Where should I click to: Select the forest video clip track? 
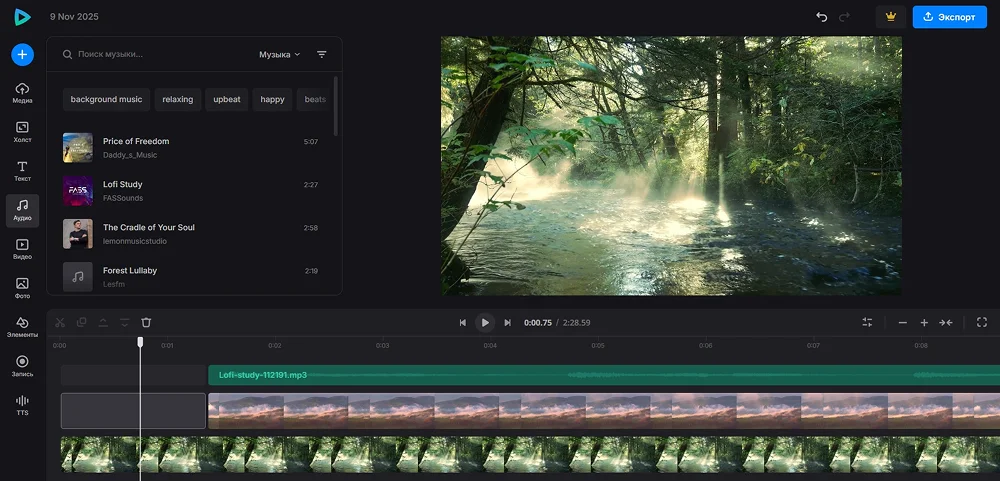tap(530, 454)
